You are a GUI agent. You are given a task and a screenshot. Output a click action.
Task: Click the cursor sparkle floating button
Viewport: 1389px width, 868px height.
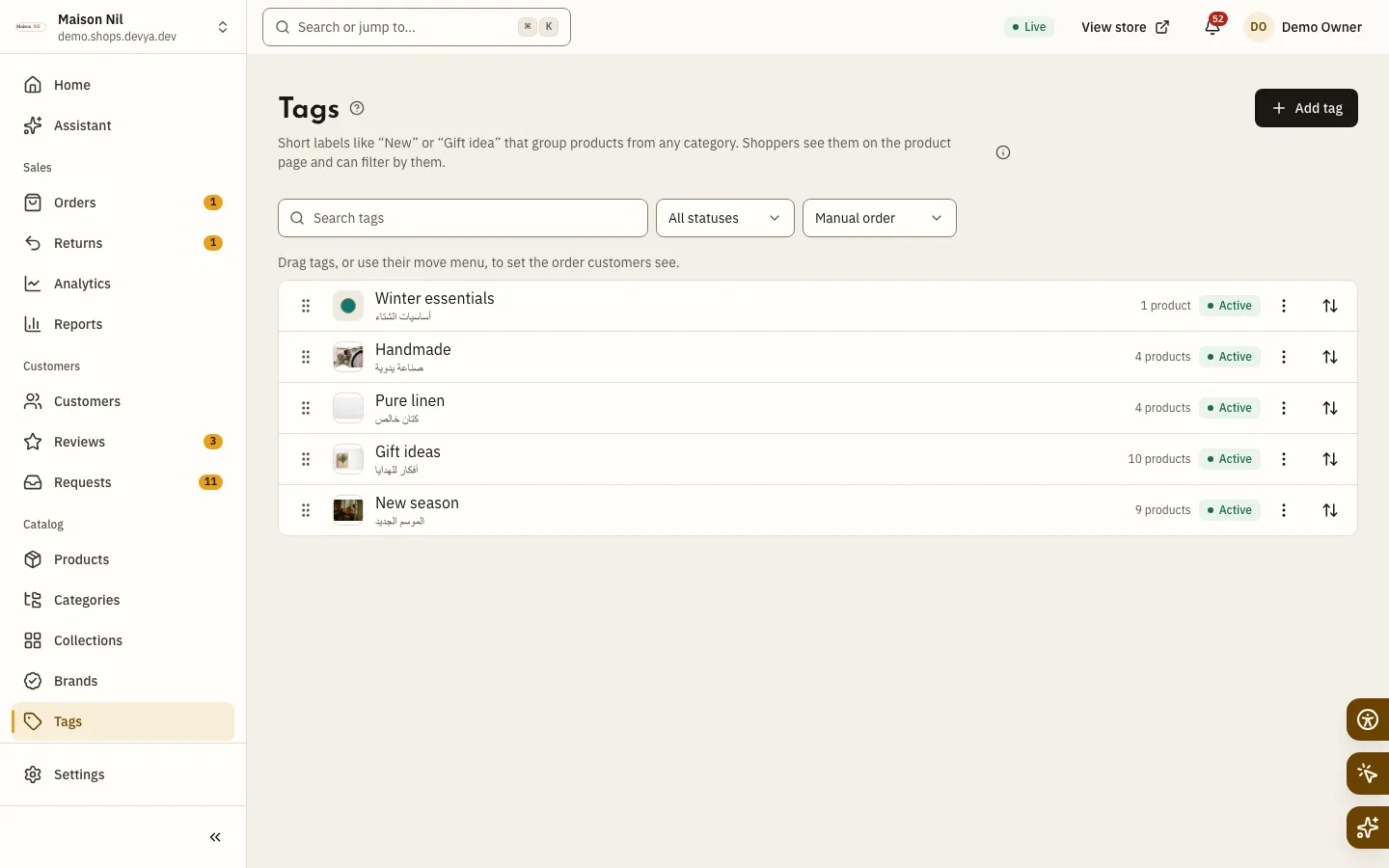click(1368, 773)
